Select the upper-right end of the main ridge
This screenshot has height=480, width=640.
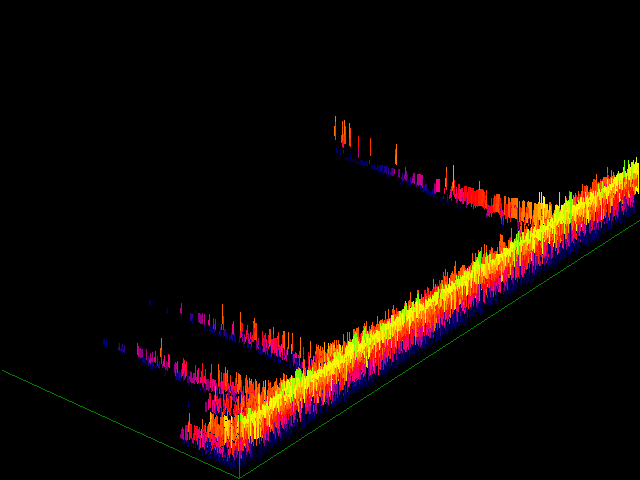coord(630,175)
